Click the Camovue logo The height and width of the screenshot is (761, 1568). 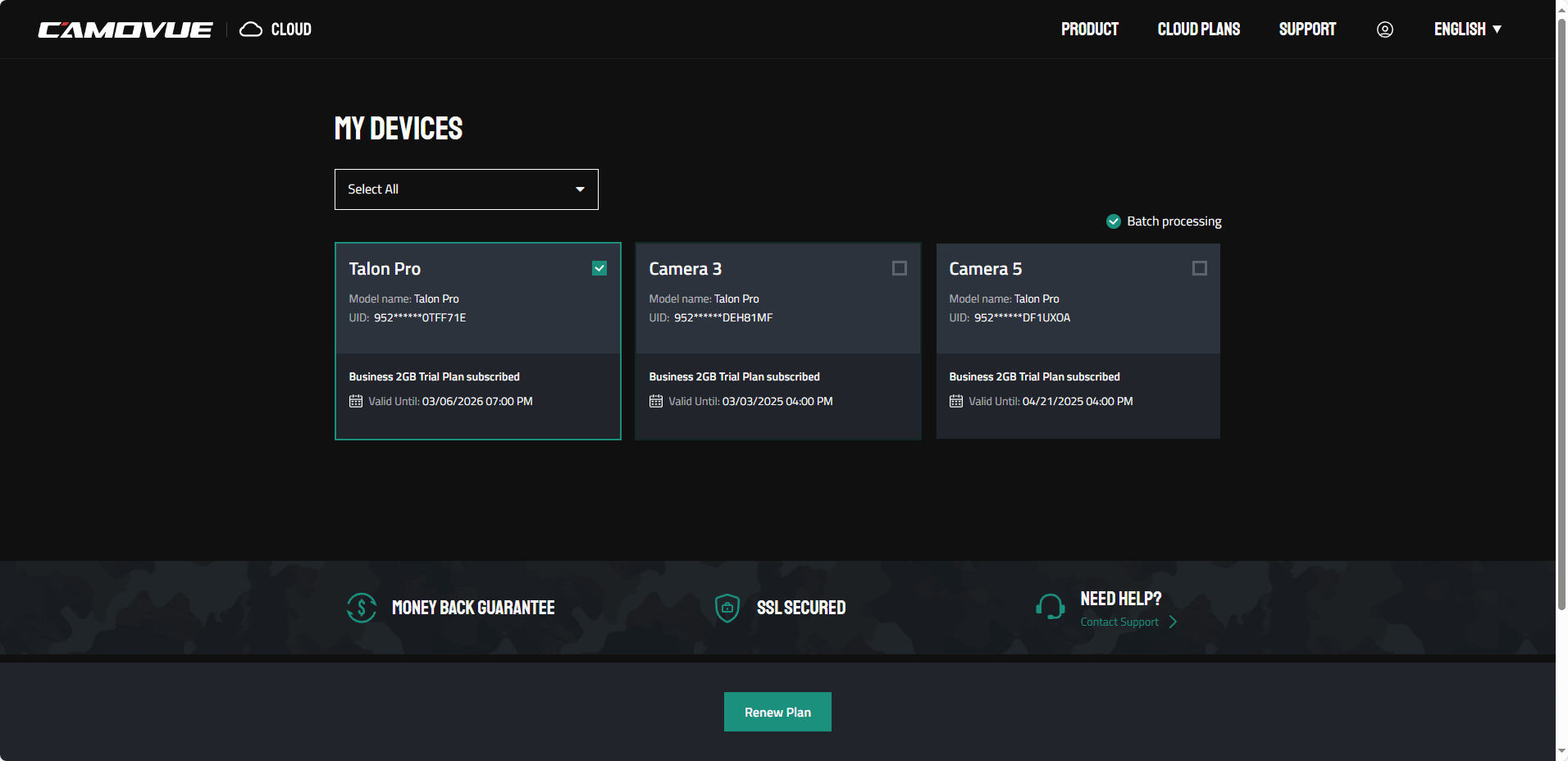tap(125, 30)
